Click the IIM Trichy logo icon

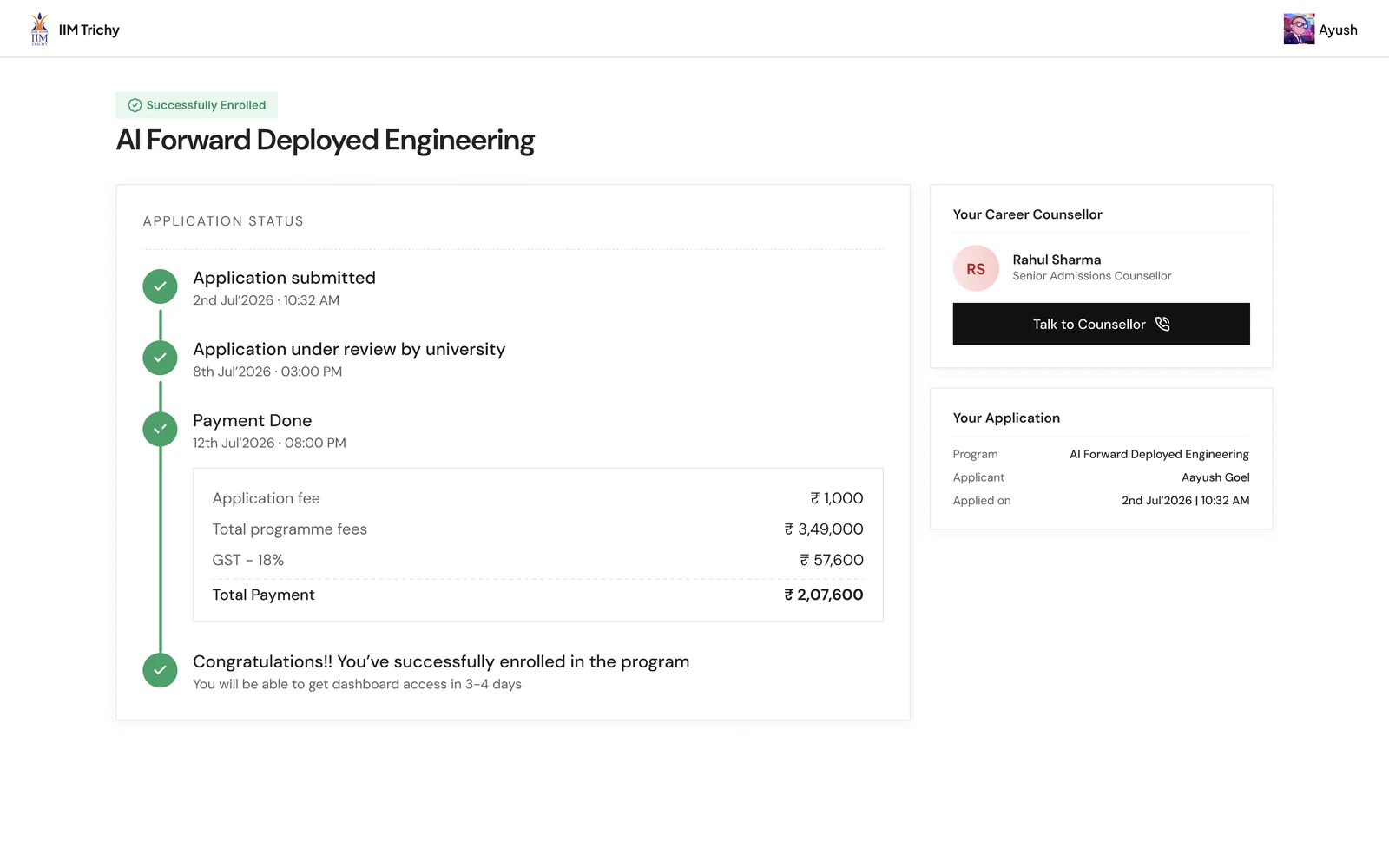tap(40, 30)
